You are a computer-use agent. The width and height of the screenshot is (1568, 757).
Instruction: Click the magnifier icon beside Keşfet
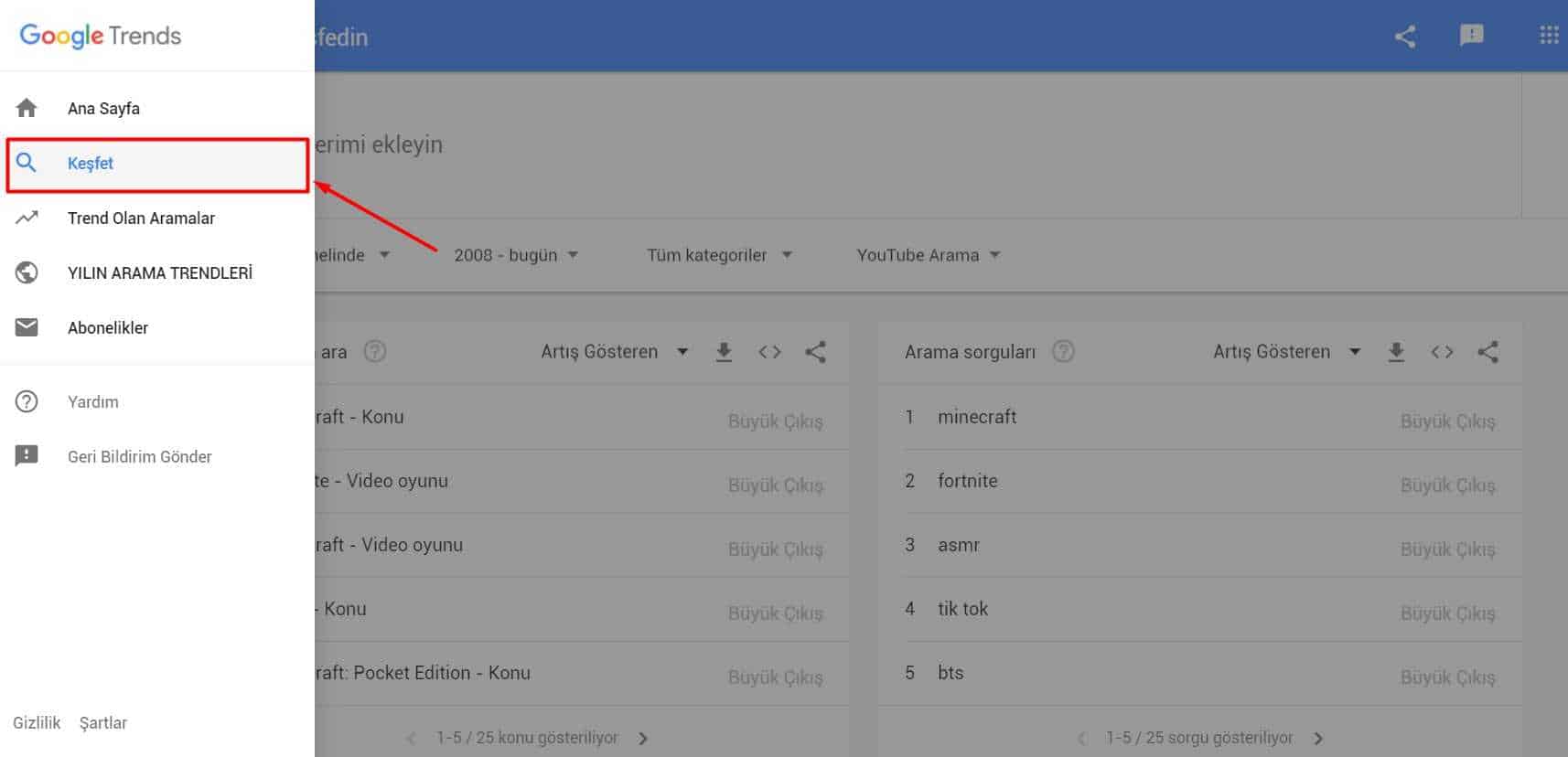27,163
